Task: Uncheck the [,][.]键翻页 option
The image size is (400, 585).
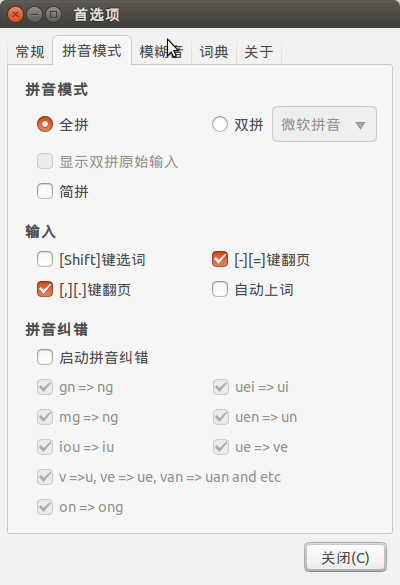Action: [45, 290]
